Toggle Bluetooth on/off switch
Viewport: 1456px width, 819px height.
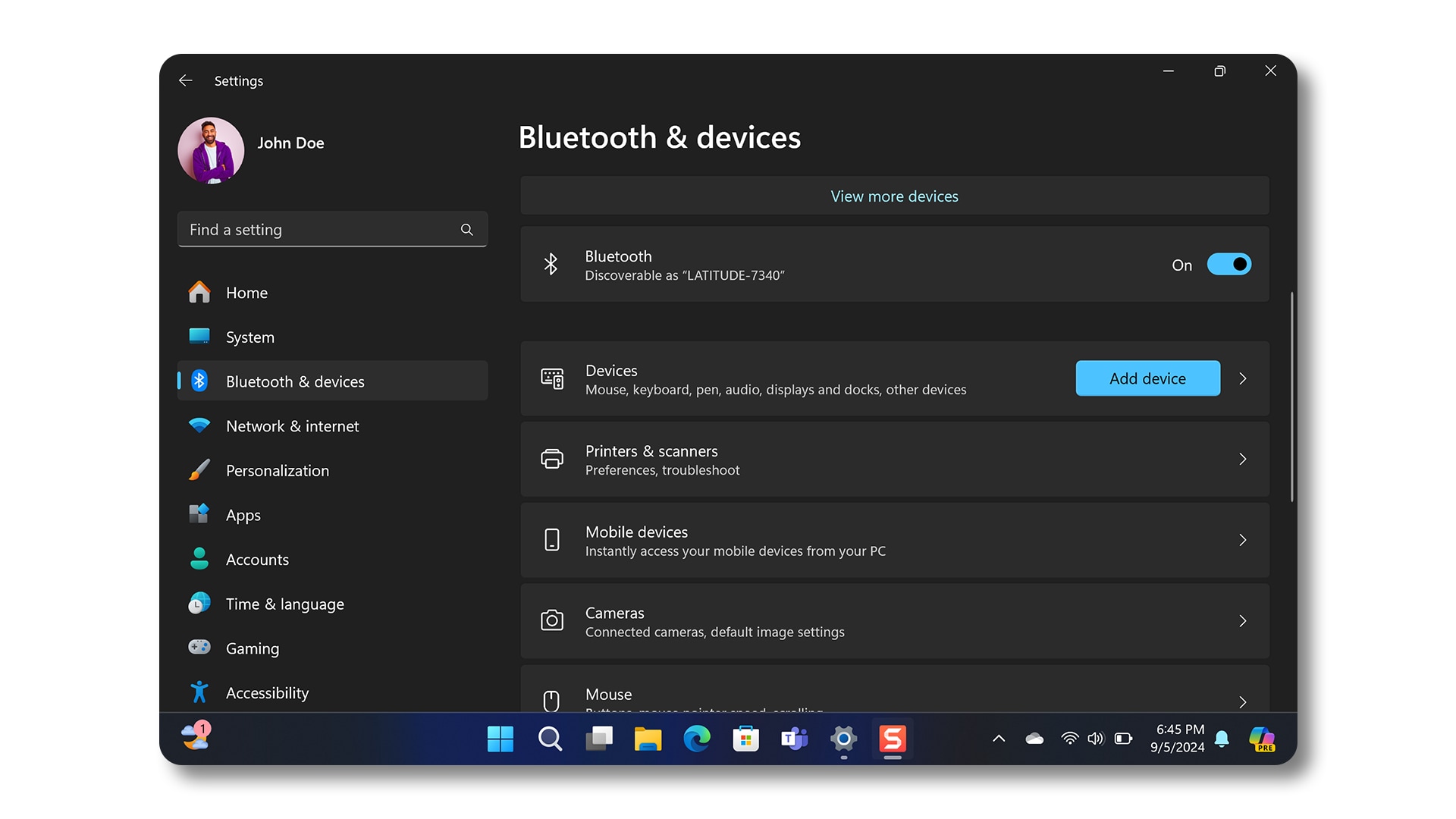pyautogui.click(x=1228, y=264)
